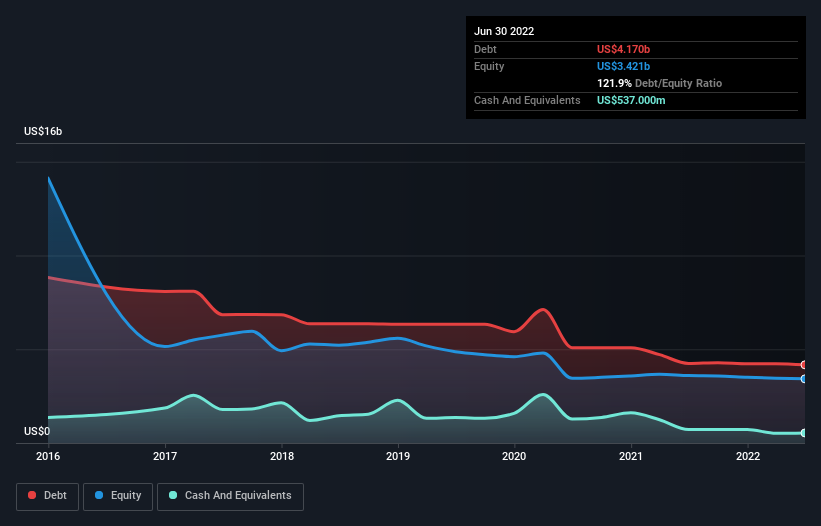Click the 121.9% Debt/Equity Ratio text
The height and width of the screenshot is (526, 821).
tap(659, 83)
